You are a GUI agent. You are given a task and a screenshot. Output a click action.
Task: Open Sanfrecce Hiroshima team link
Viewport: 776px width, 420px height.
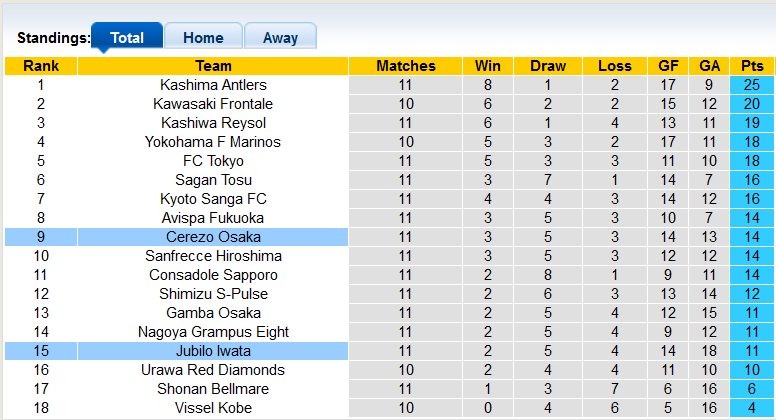213,256
